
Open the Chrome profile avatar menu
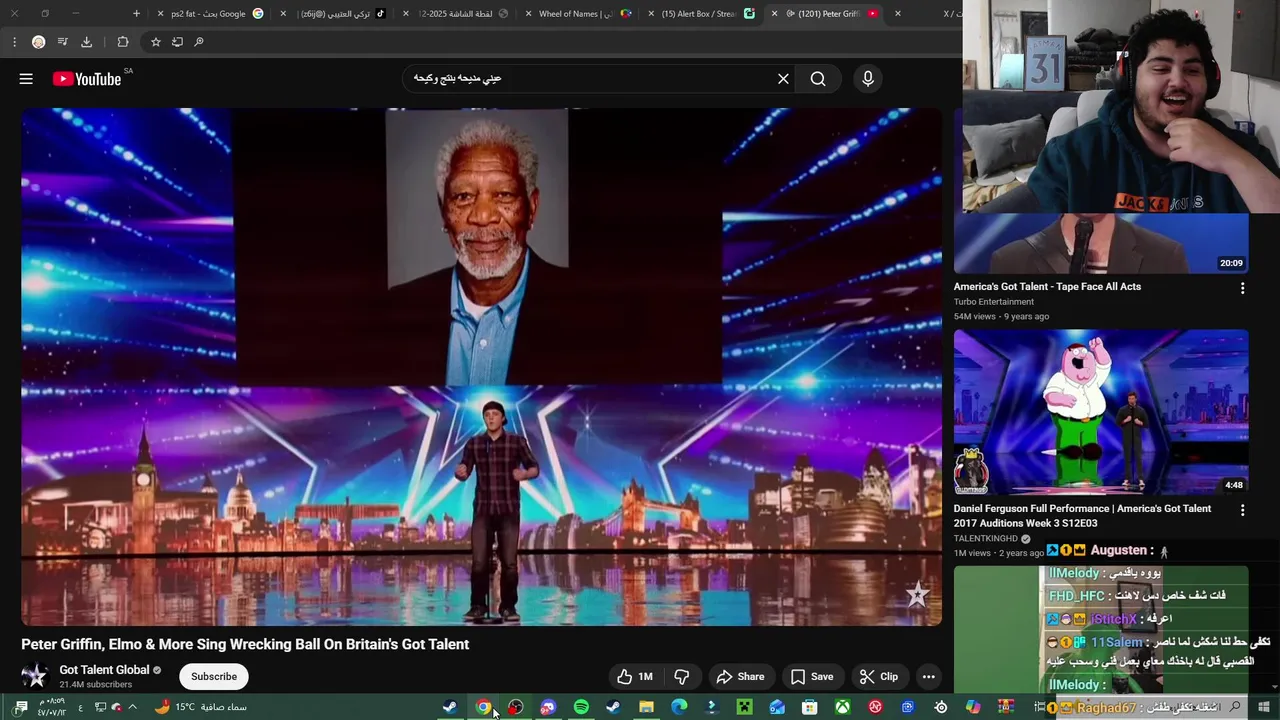(x=38, y=42)
